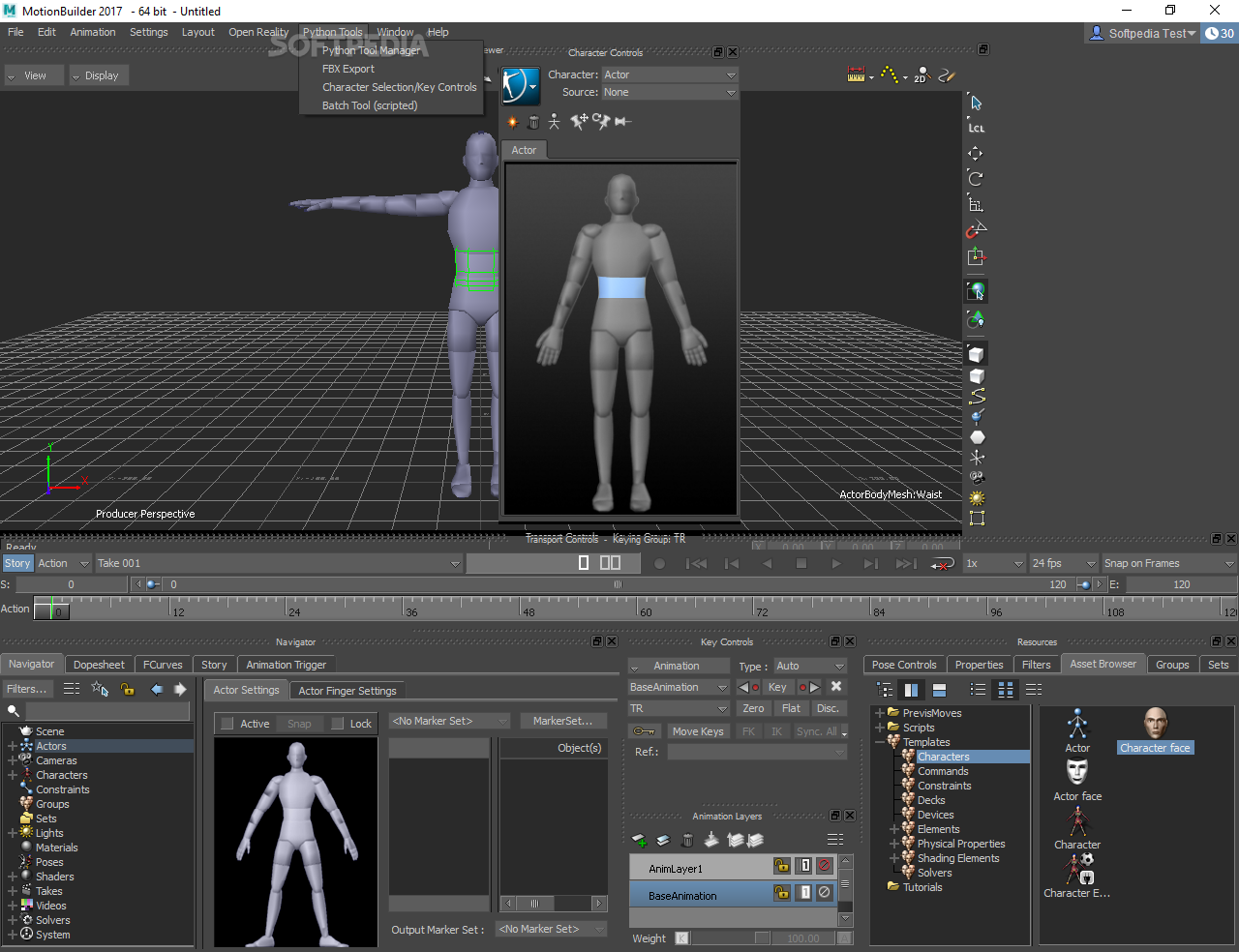The height and width of the screenshot is (952, 1239).
Task: Click the forward arrow in Navigator toolbar
Action: pyautogui.click(x=180, y=689)
